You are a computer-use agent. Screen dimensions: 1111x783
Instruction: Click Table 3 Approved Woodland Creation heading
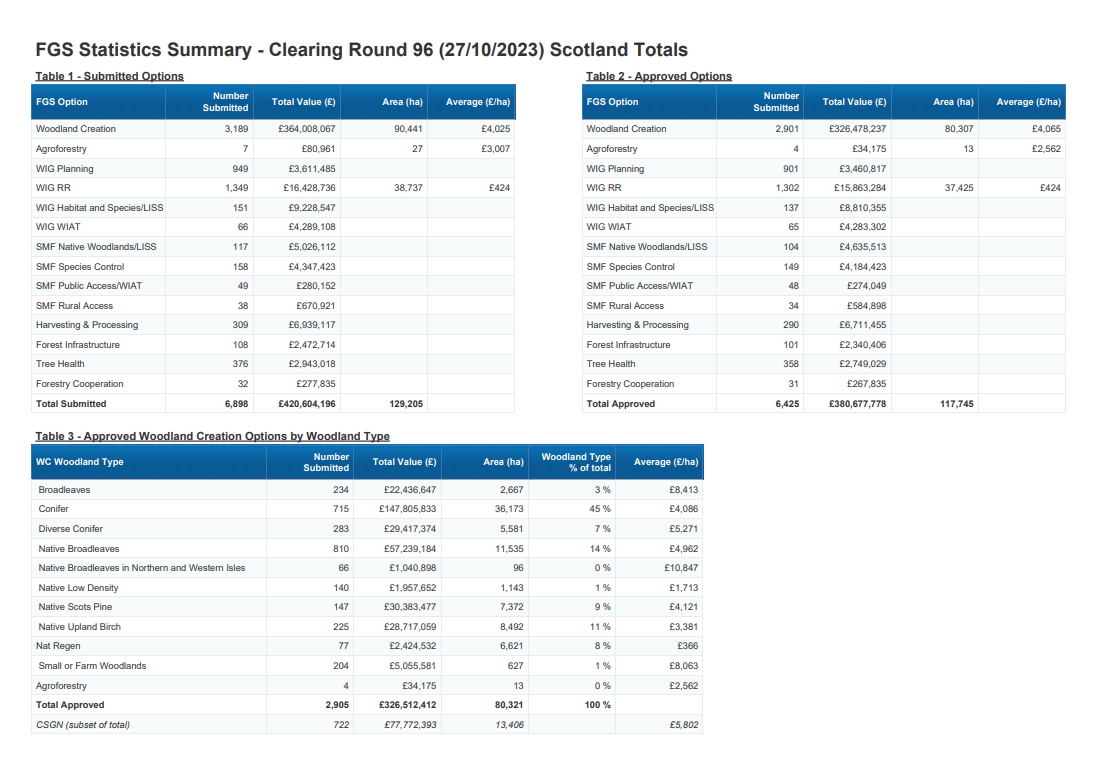[x=212, y=436]
